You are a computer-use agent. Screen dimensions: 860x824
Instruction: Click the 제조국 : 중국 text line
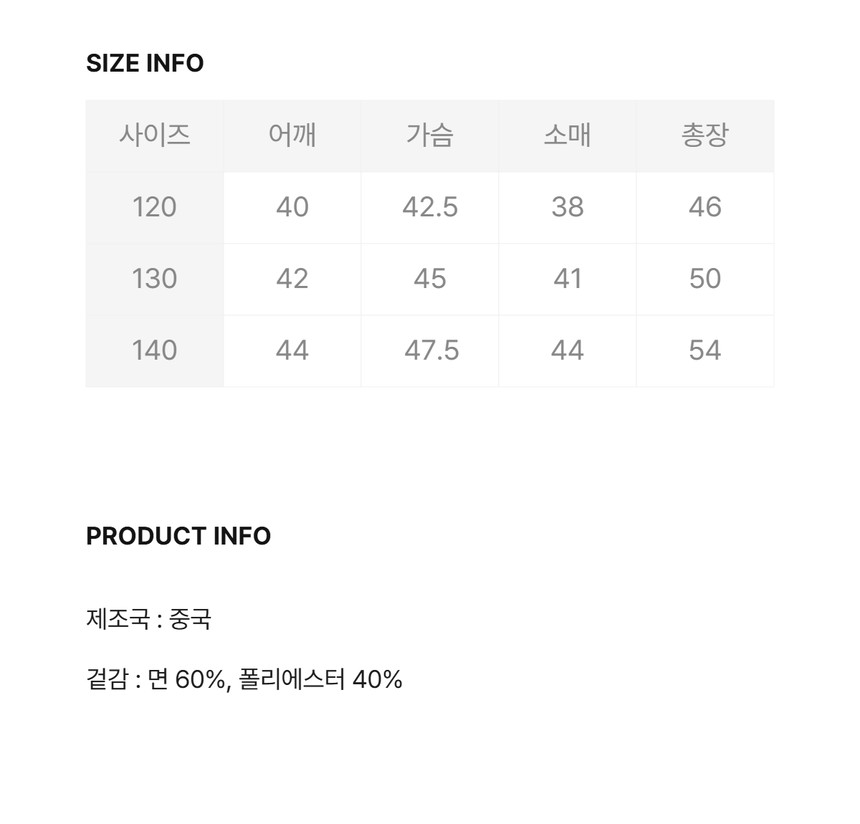point(149,619)
